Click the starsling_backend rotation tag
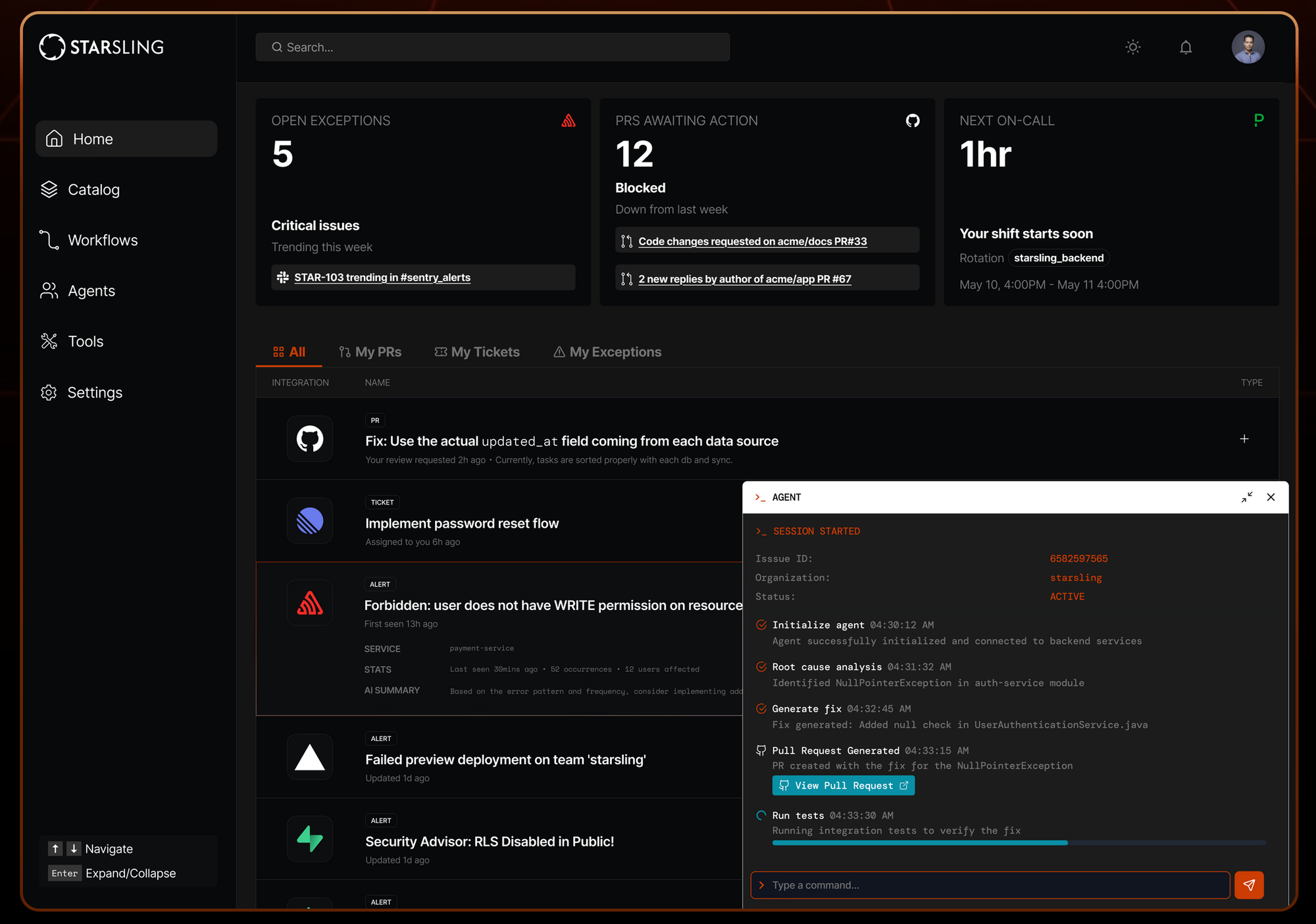 [1059, 258]
